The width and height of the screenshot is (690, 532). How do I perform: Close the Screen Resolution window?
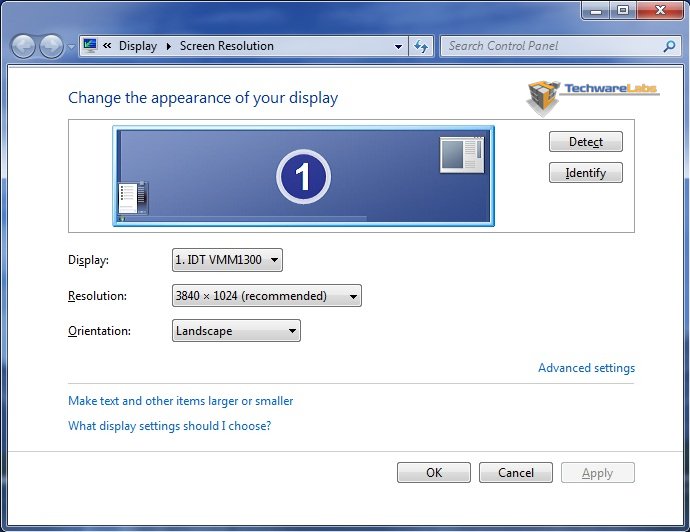660,10
